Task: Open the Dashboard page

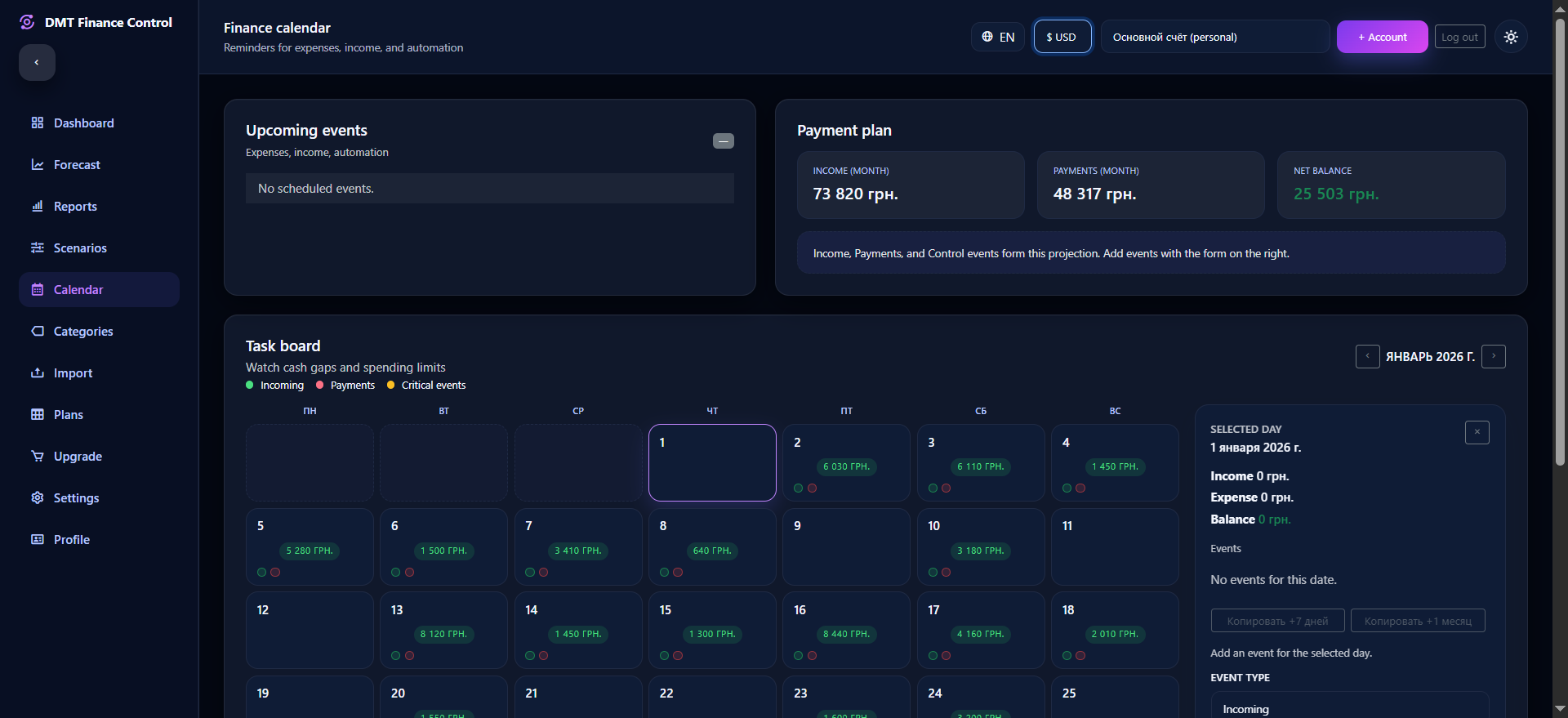Action: coord(99,123)
